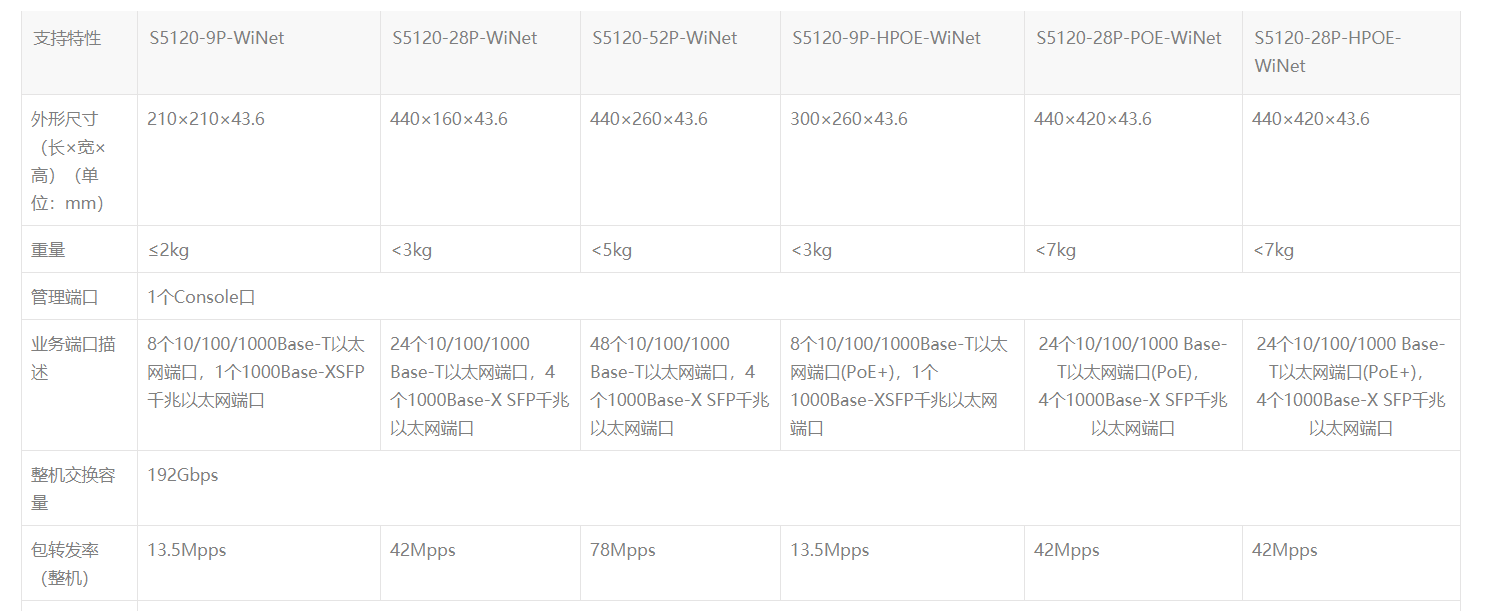Viewport: 1494px width, 611px height.
Task: Click the 管理端口 row label
Action: point(64,297)
